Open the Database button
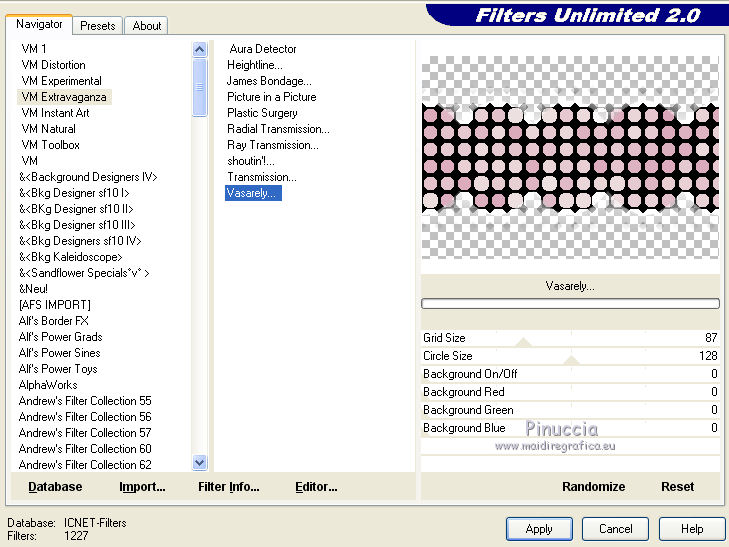The image size is (729, 547). [x=55, y=487]
